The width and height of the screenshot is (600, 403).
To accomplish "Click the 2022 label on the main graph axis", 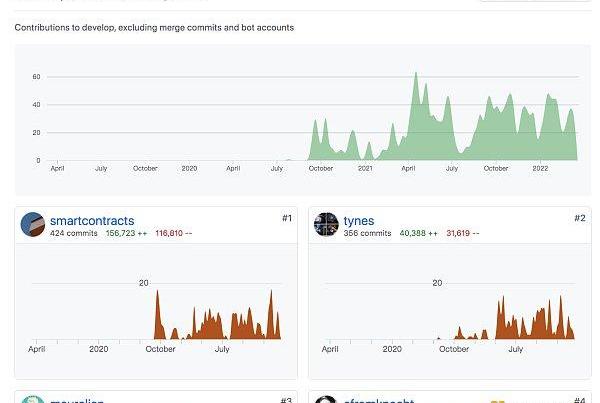I will [541, 169].
